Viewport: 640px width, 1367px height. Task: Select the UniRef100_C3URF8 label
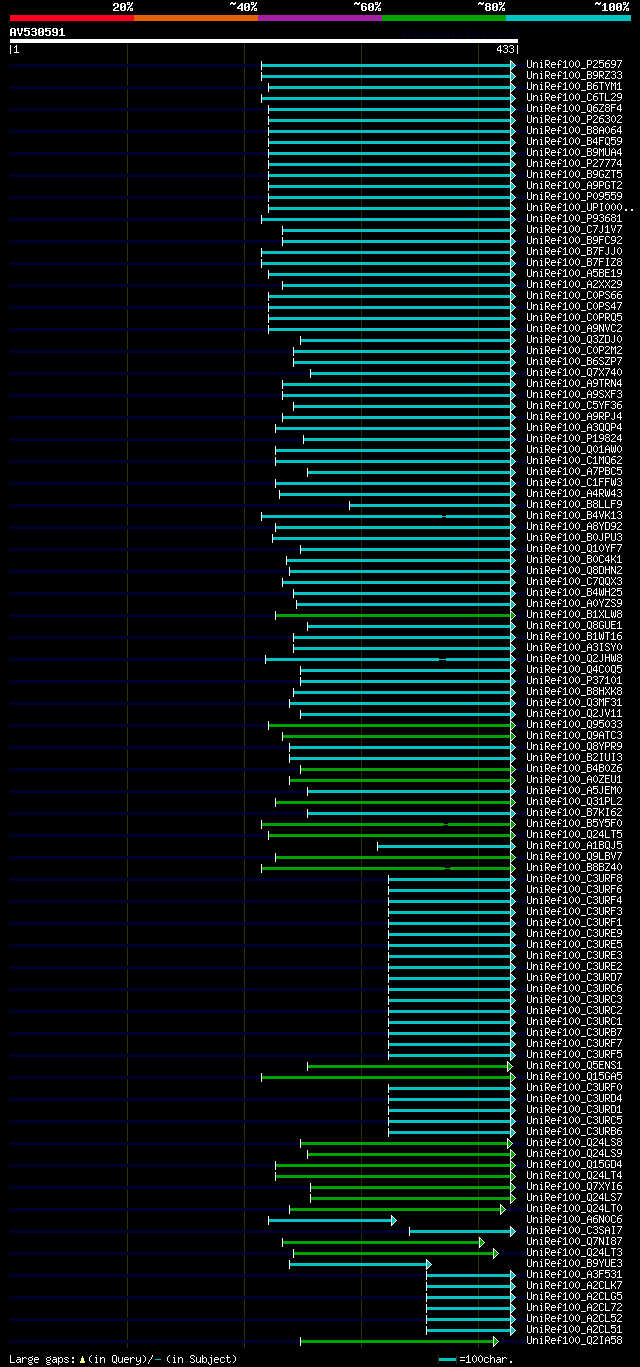pyautogui.click(x=574, y=878)
